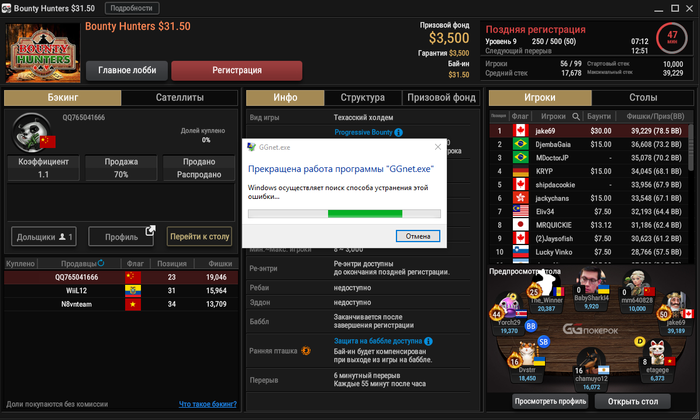Image resolution: width=700 pixels, height=420 pixels.
Task: Click the Vietnam flag in N8vnteam row
Action: 133,304
